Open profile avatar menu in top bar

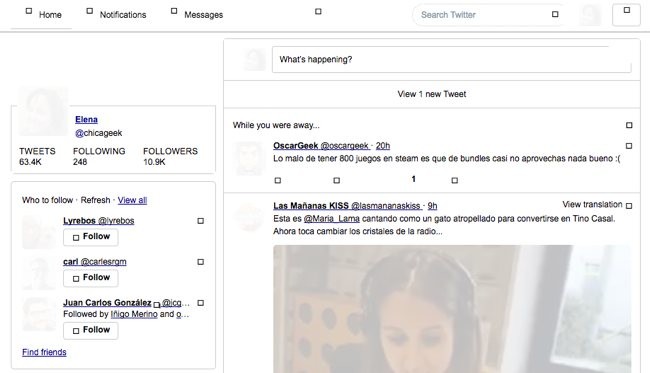590,15
